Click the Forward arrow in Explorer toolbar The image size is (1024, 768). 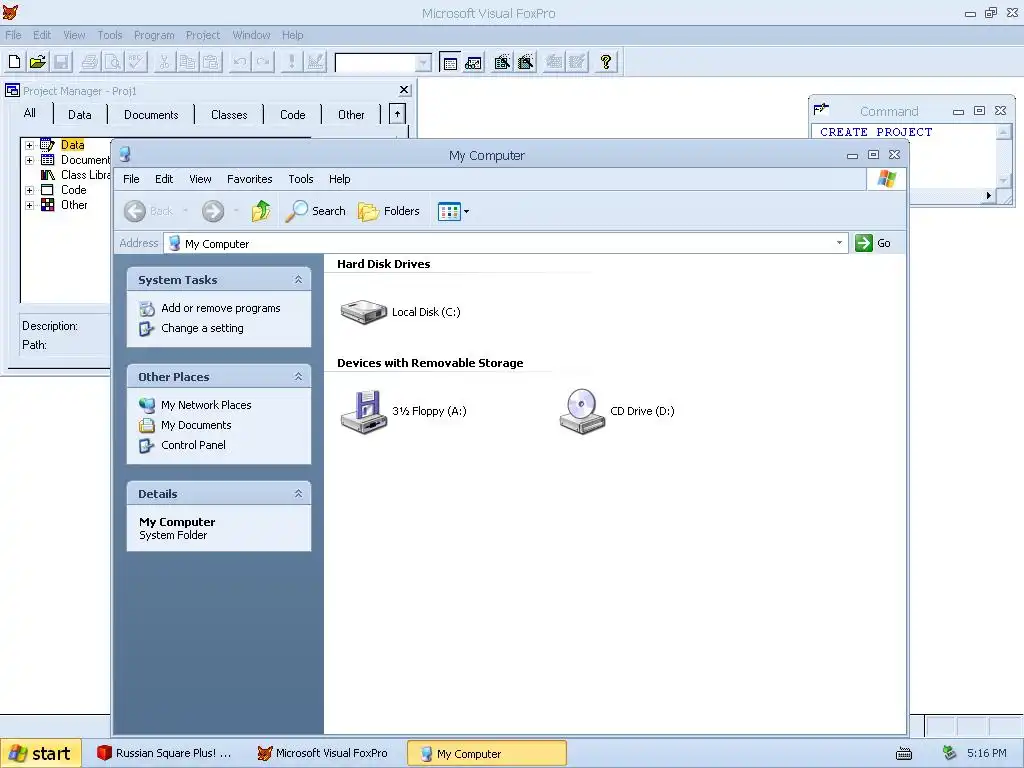213,211
